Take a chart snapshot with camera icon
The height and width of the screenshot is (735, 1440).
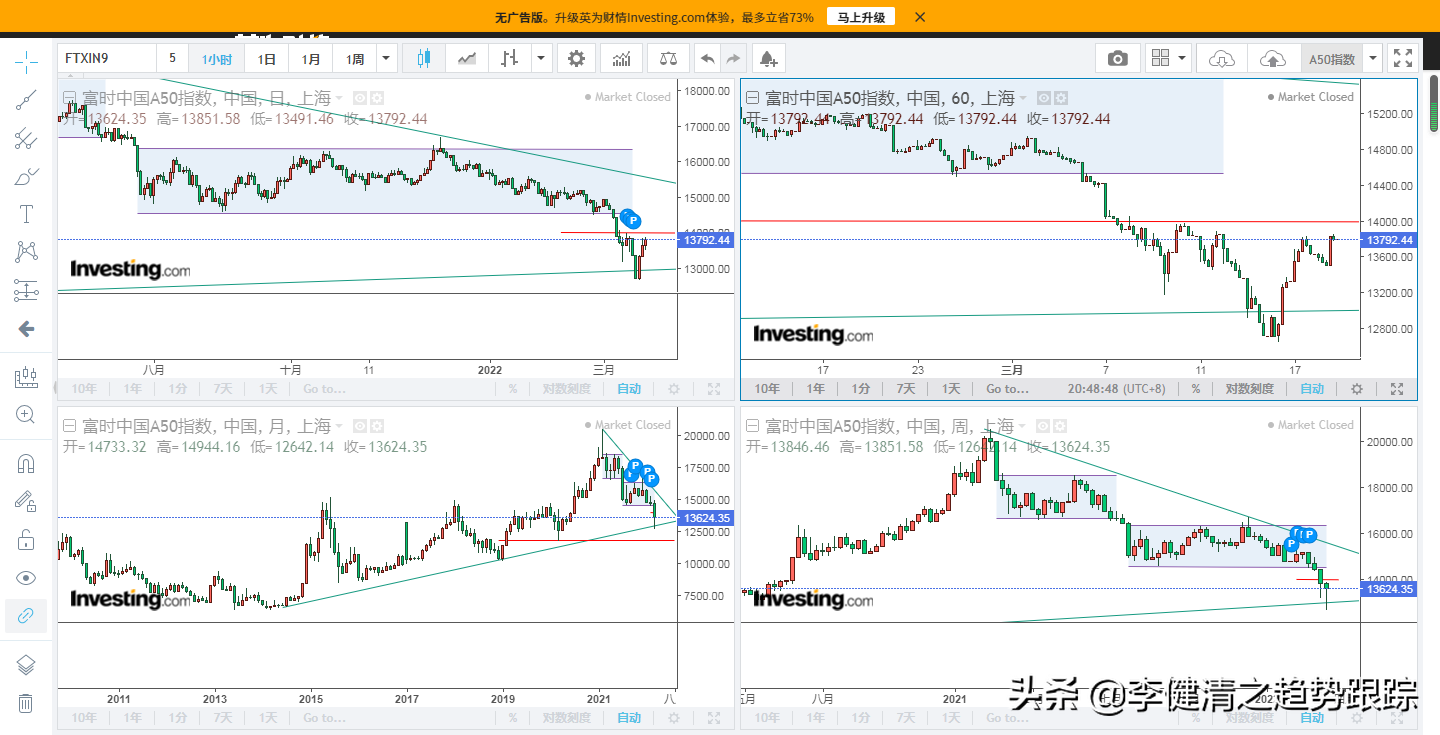[1117, 59]
